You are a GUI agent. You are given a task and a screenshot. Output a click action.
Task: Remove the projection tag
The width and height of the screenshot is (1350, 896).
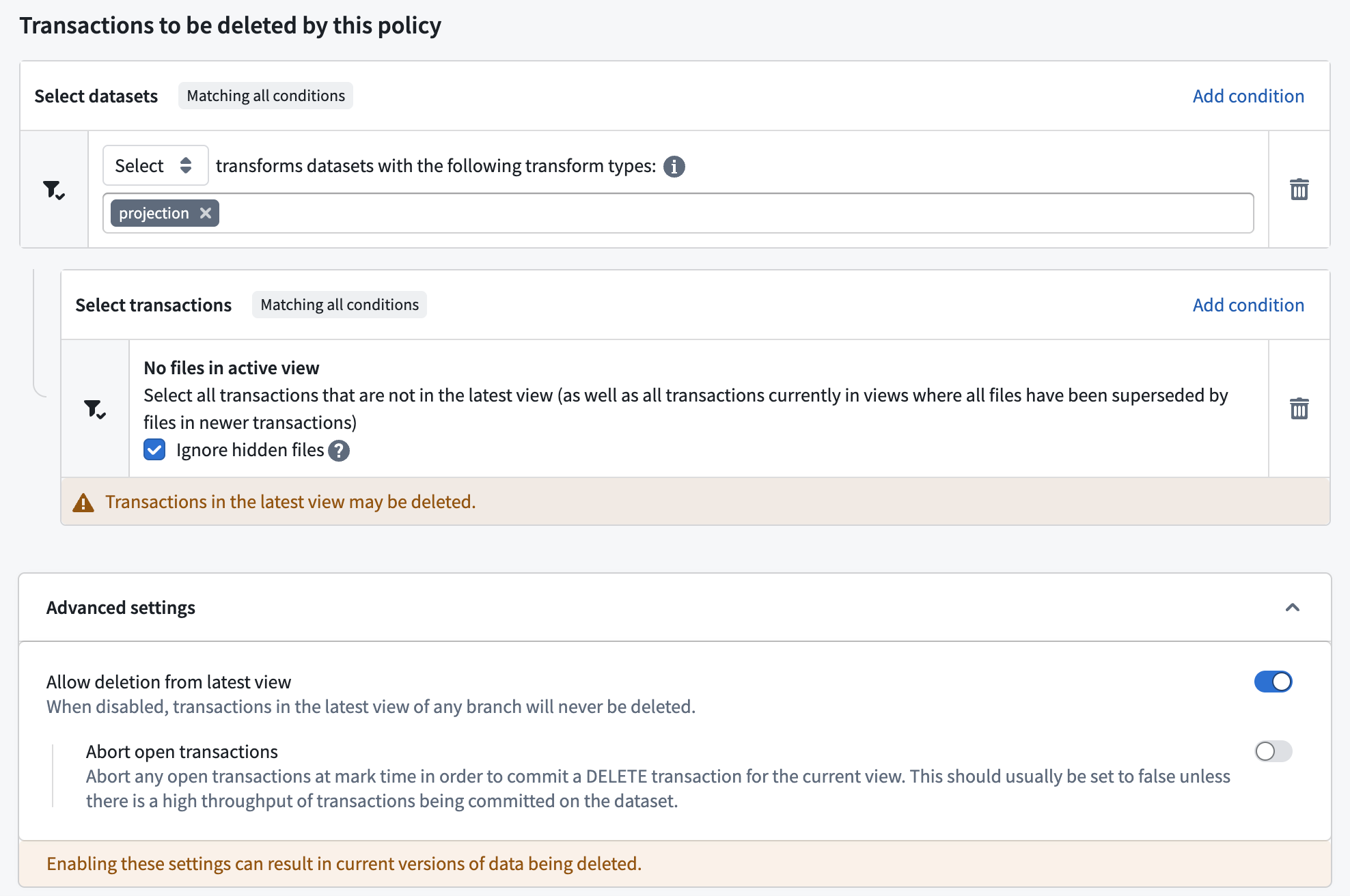(206, 213)
